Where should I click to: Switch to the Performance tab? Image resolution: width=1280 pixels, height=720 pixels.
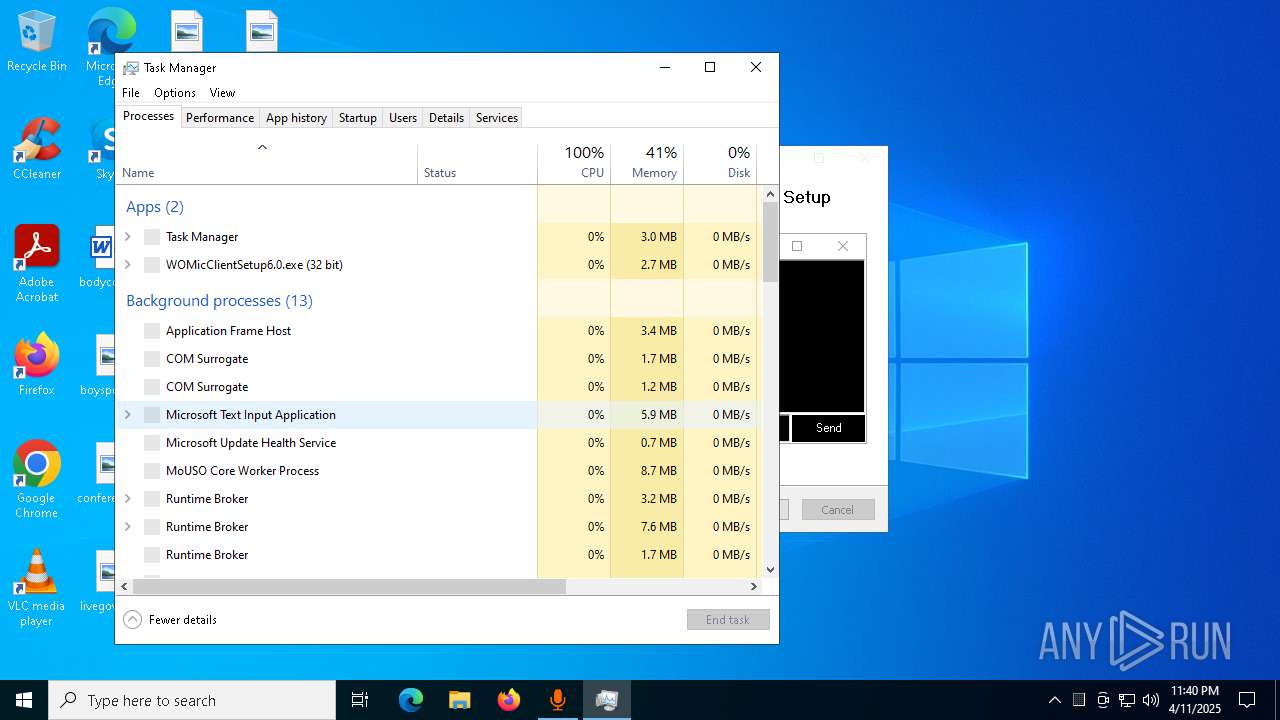click(x=220, y=118)
